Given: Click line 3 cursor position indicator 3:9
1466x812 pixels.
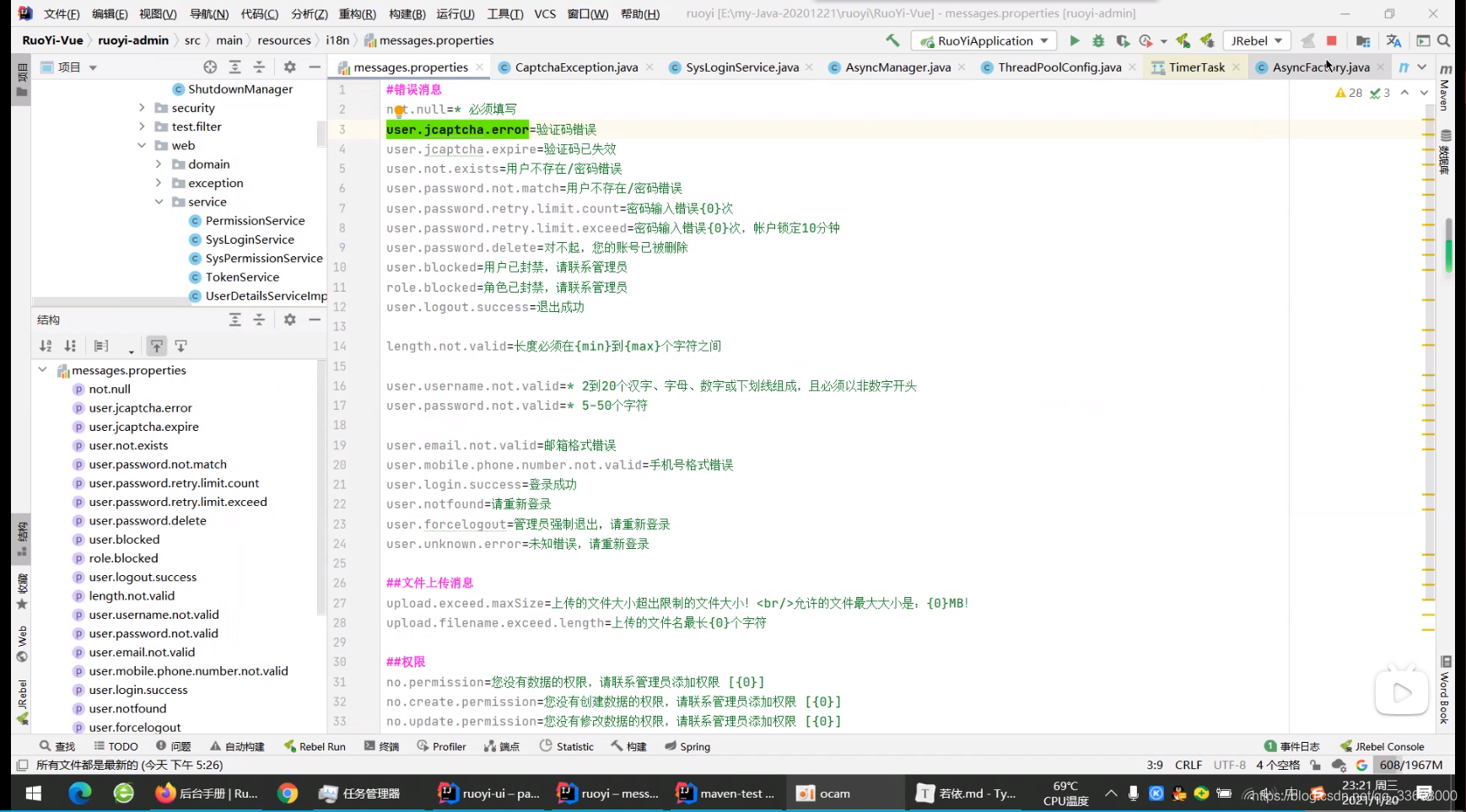Looking at the screenshot, I should point(1155,765).
